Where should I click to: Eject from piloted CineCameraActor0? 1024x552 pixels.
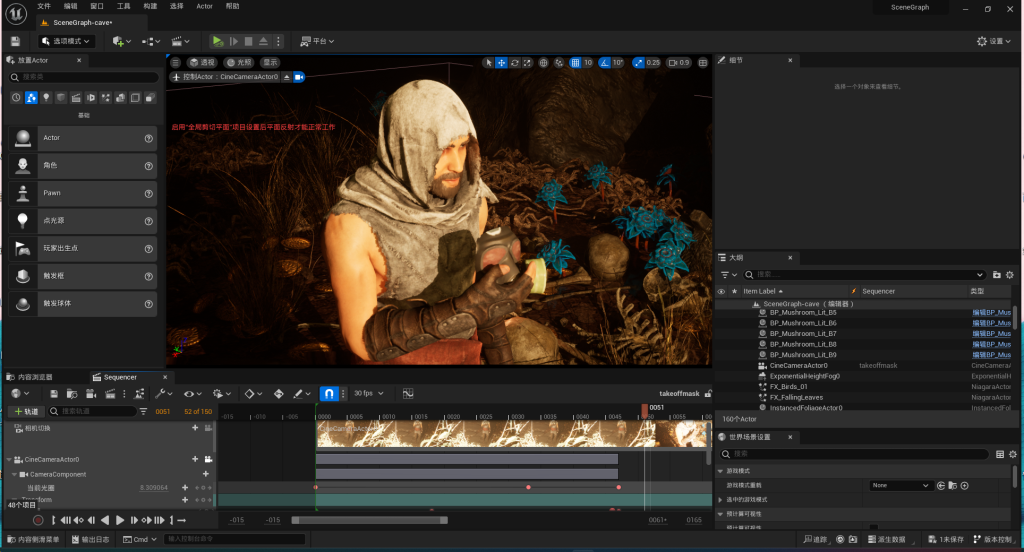click(x=286, y=77)
